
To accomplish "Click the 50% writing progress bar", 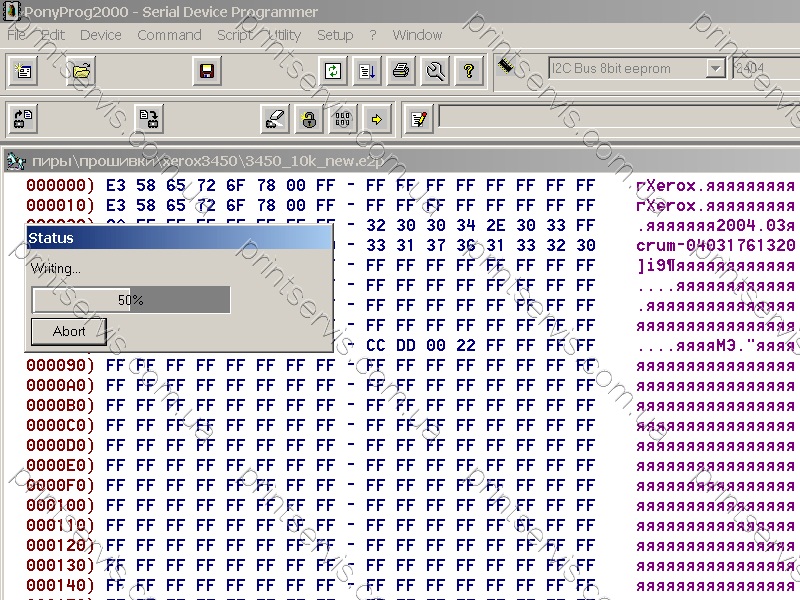I will [131, 300].
